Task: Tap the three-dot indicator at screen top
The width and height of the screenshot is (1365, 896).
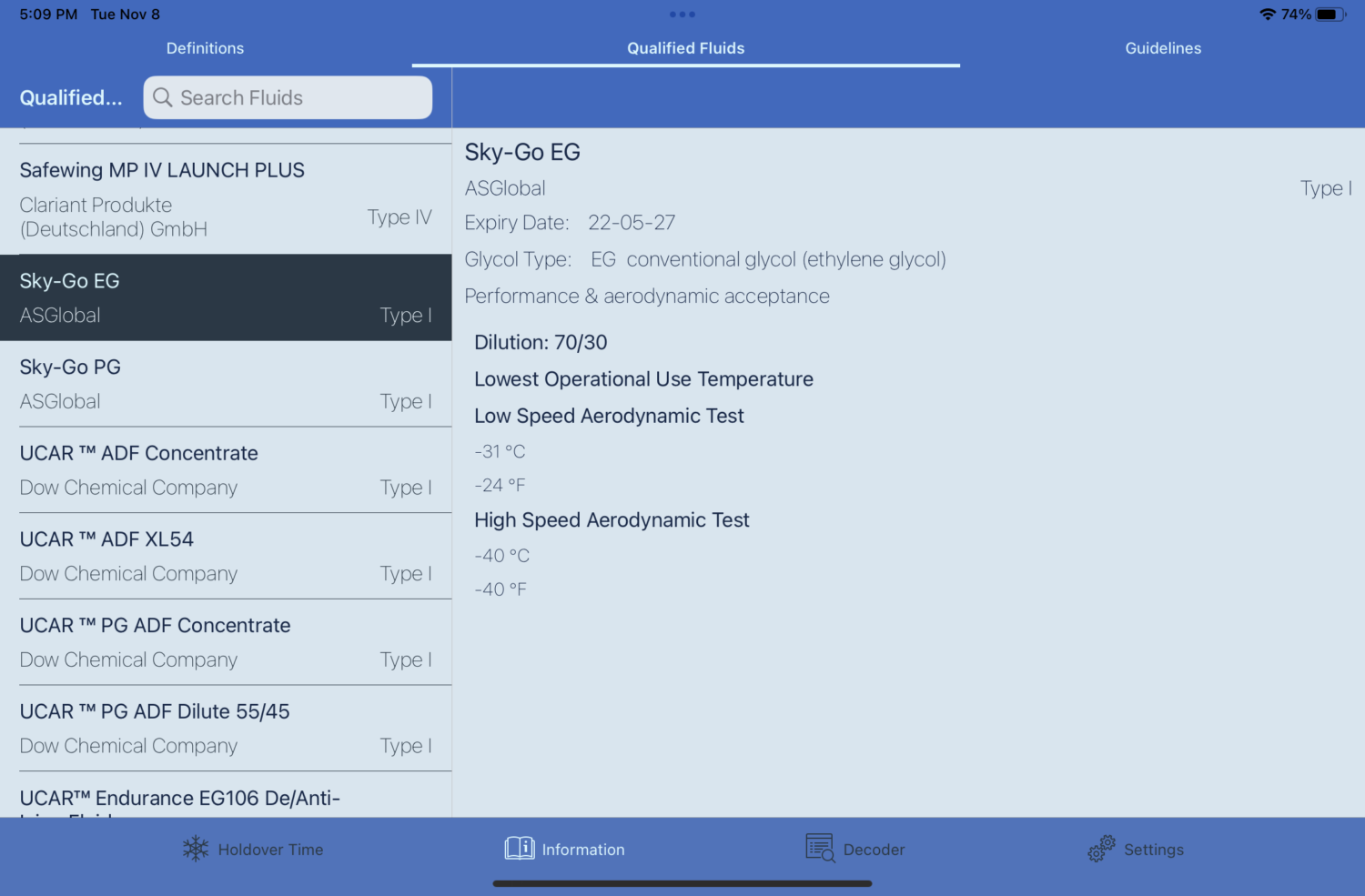Action: point(682,14)
